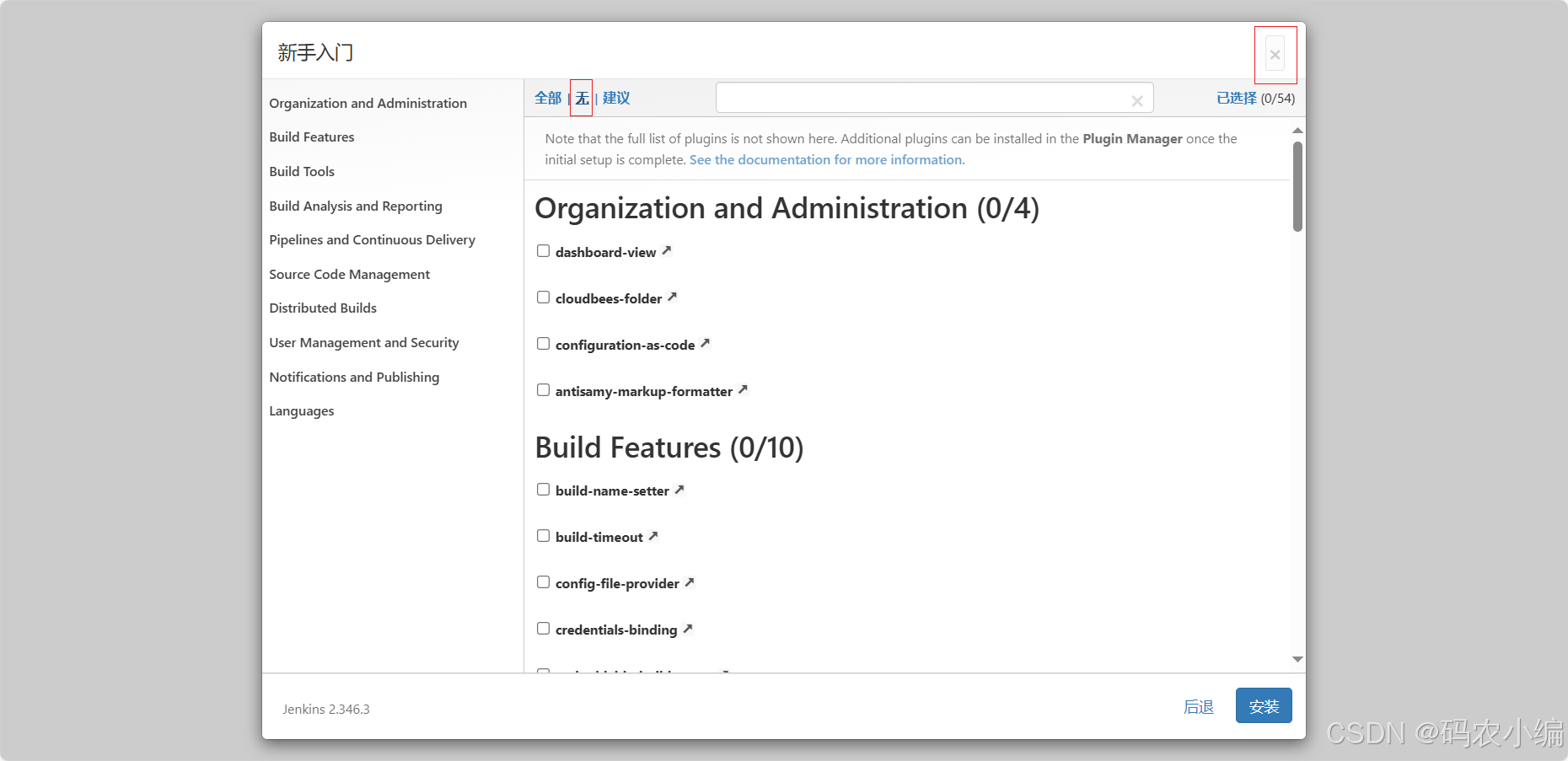1568x761 pixels.
Task: Open antisamy-markup-formatter external link arrow
Action: [743, 389]
